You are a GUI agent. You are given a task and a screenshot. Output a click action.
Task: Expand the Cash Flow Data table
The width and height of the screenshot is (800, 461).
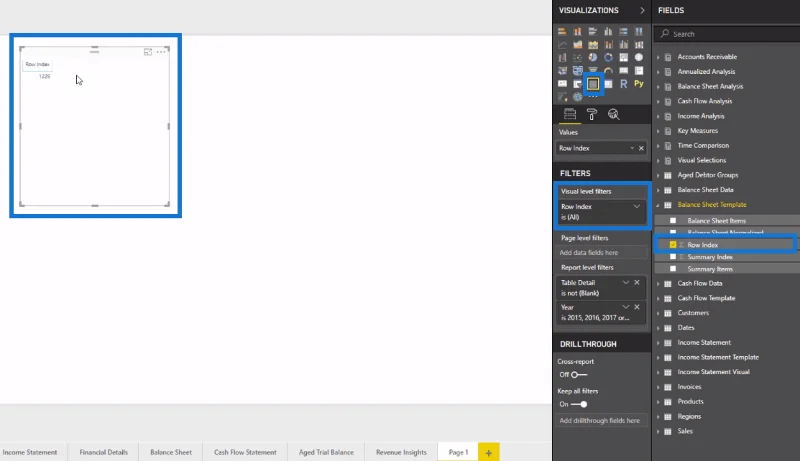(658, 284)
